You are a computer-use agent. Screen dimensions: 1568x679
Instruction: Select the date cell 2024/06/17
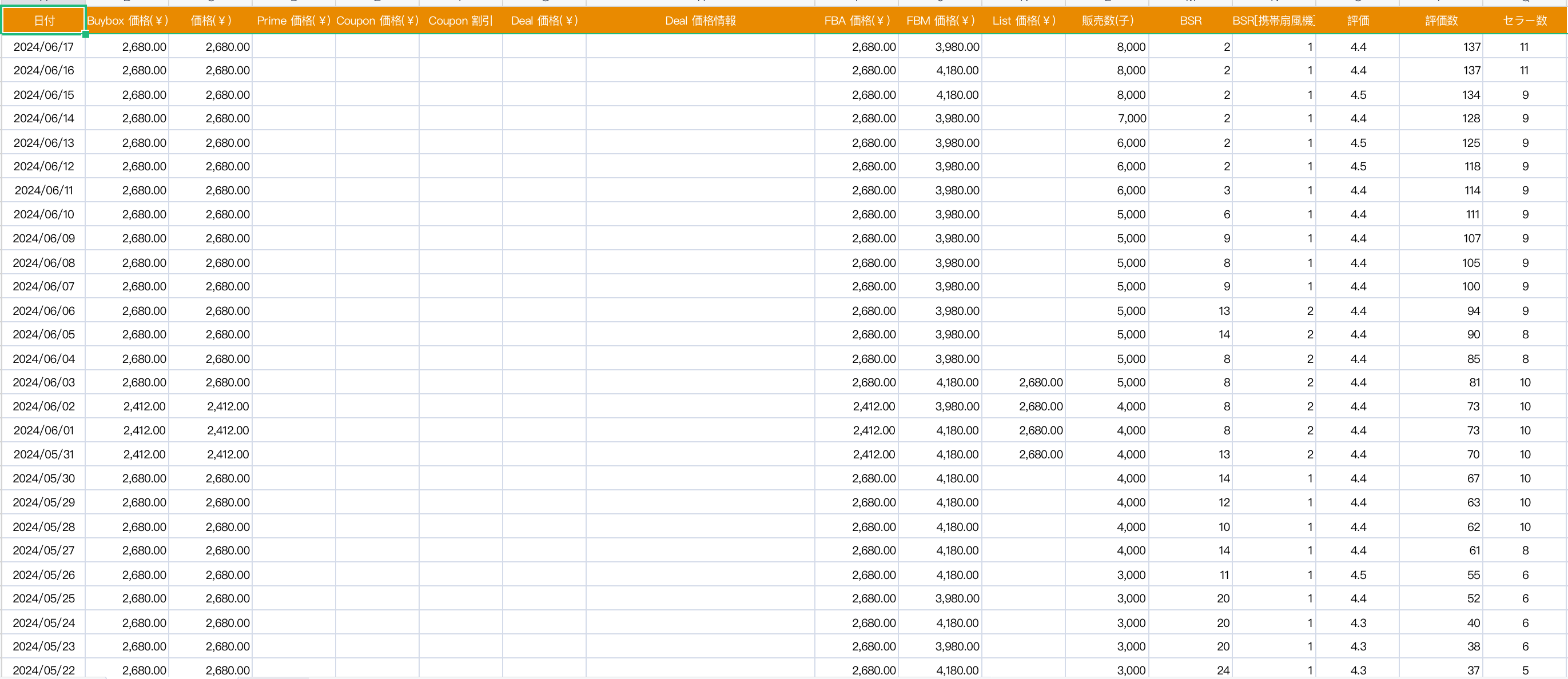(43, 47)
